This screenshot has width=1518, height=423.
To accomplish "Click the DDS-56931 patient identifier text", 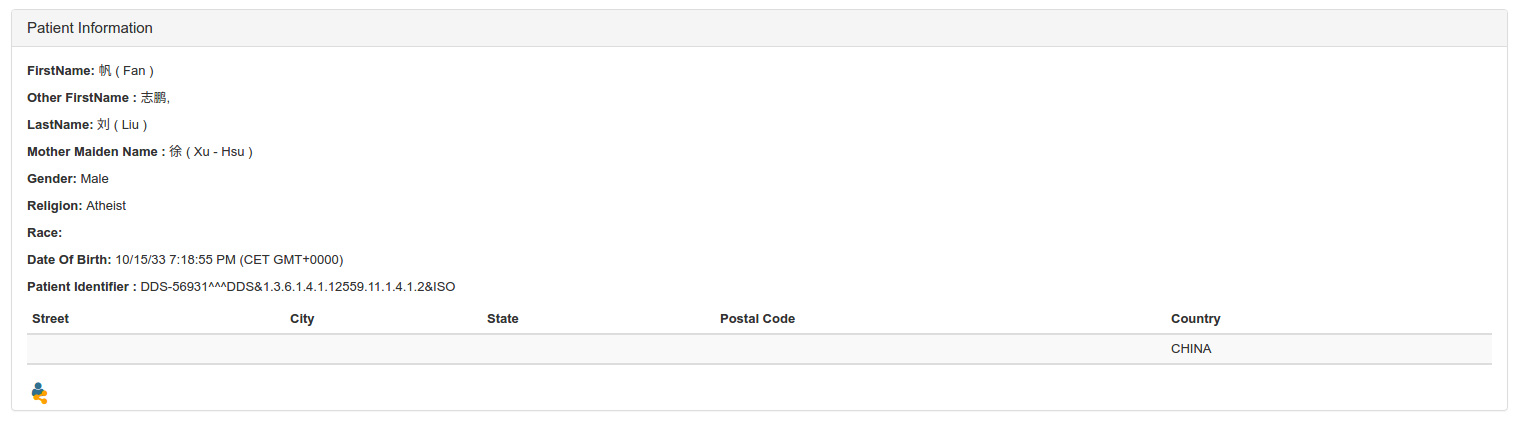I will coord(297,286).
